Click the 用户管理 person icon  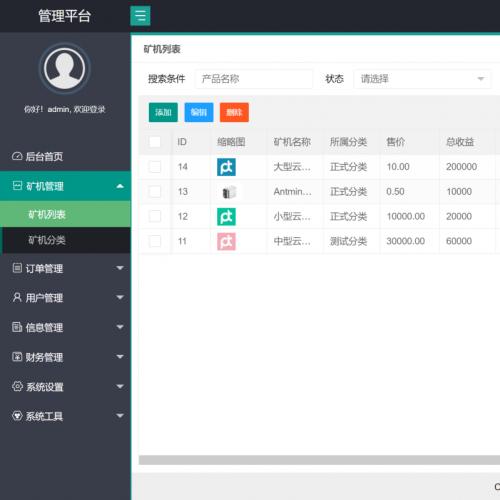(17, 297)
